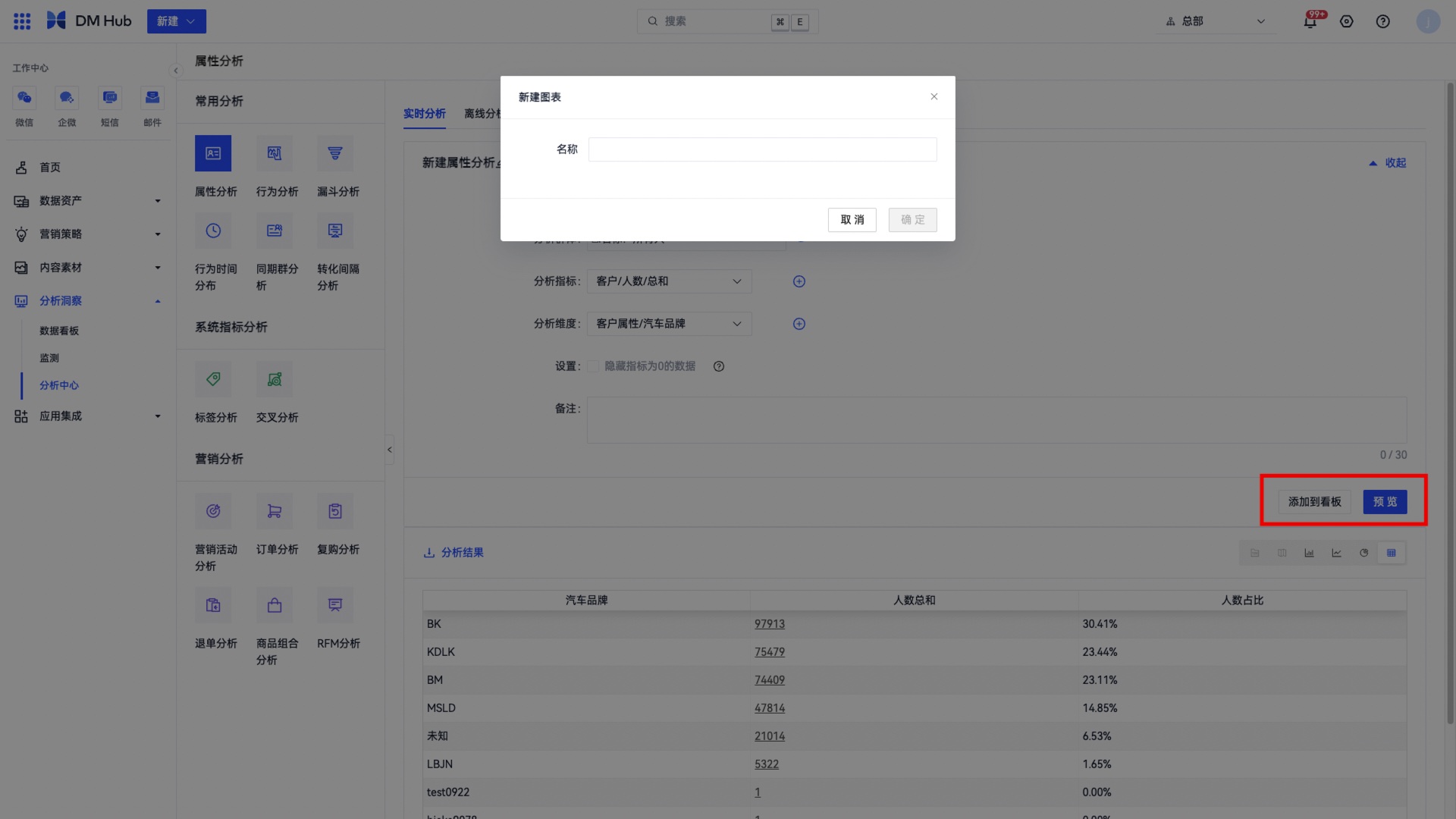Focus the top search box
The width and height of the screenshot is (1456, 819).
coord(728,21)
